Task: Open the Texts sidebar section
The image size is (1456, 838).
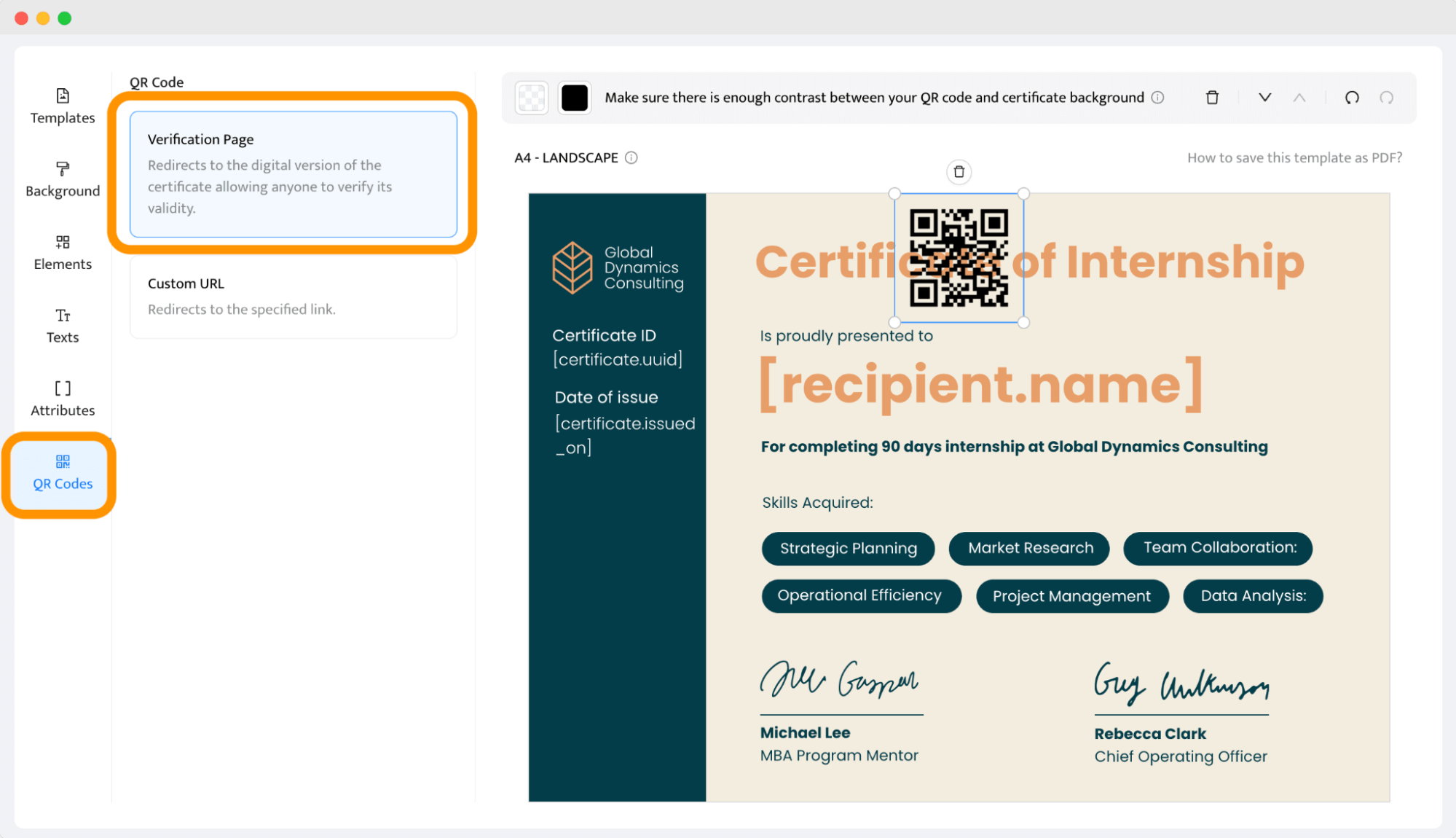Action: coord(63,326)
